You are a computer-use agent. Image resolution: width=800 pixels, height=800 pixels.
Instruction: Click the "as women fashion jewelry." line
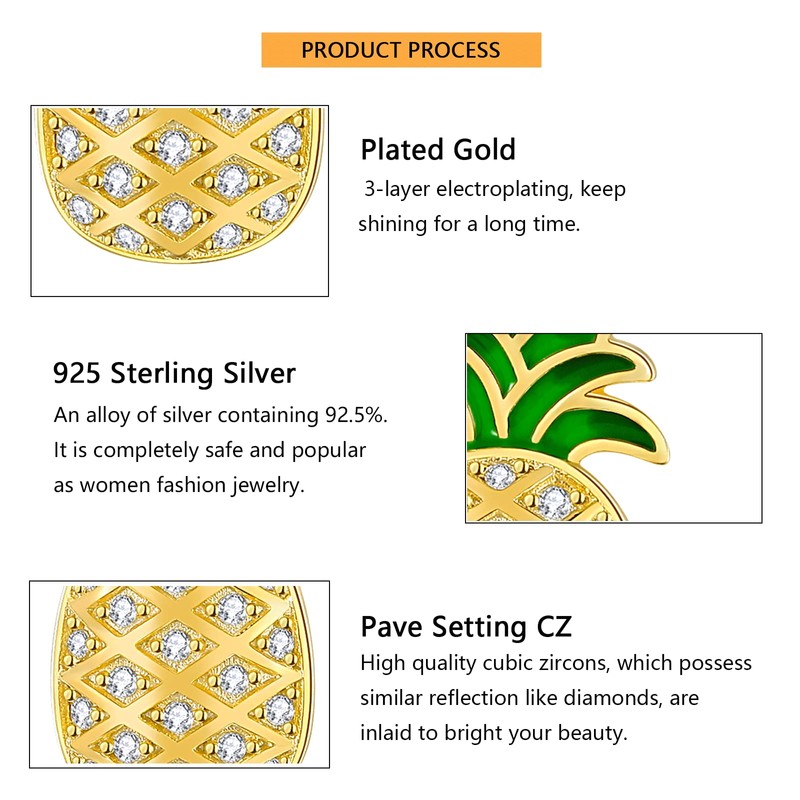(179, 485)
